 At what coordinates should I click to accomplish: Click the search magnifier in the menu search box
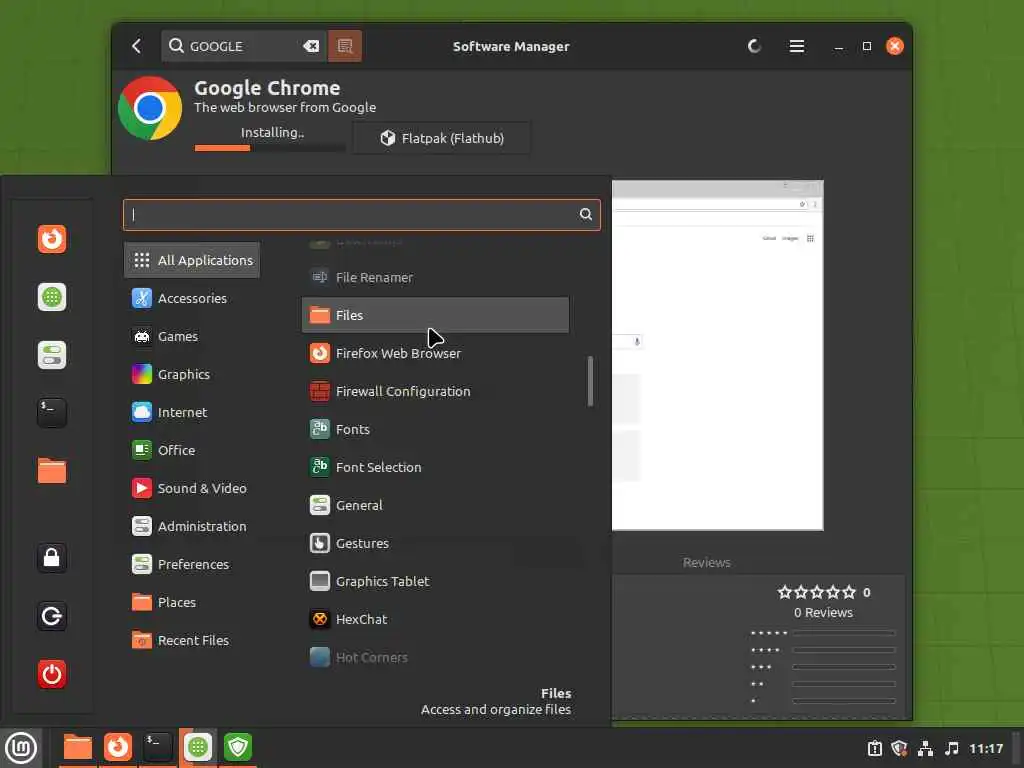point(586,214)
